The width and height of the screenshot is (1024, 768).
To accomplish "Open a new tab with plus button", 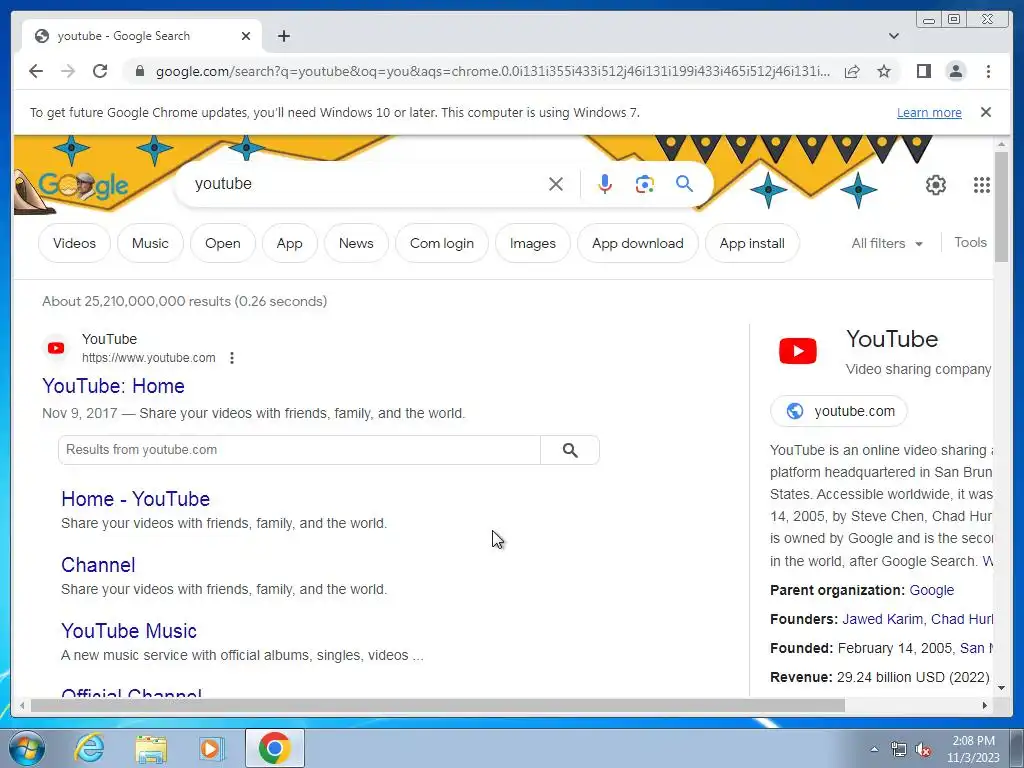I will (283, 36).
